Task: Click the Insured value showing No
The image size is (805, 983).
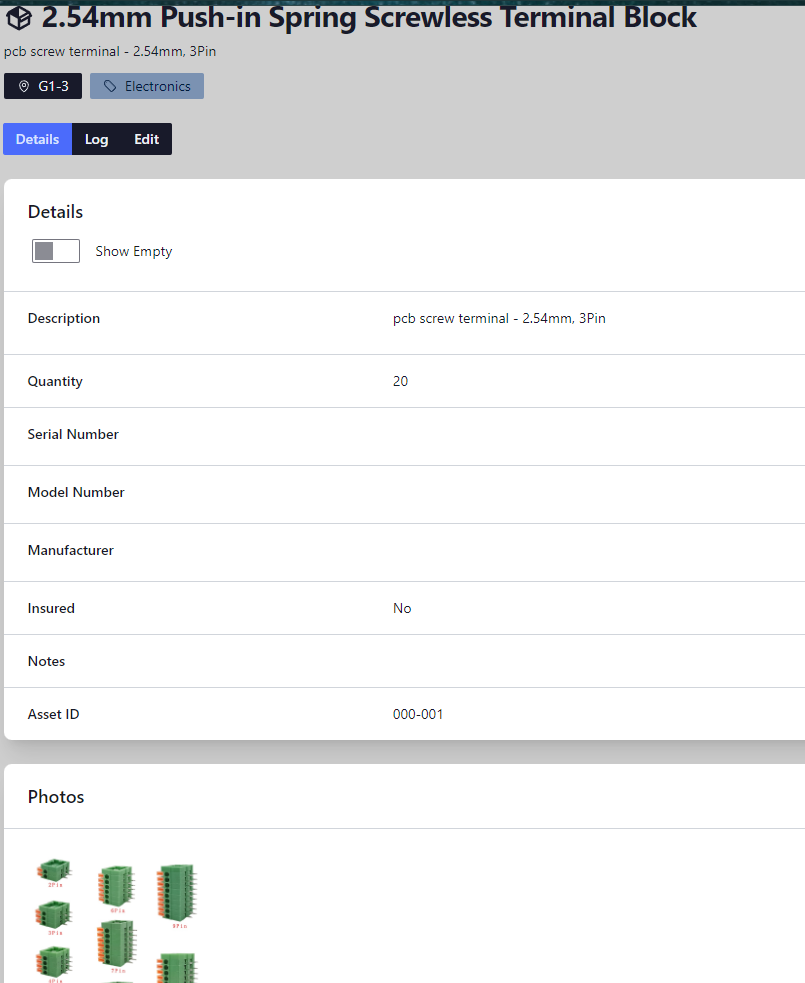Action: point(402,608)
